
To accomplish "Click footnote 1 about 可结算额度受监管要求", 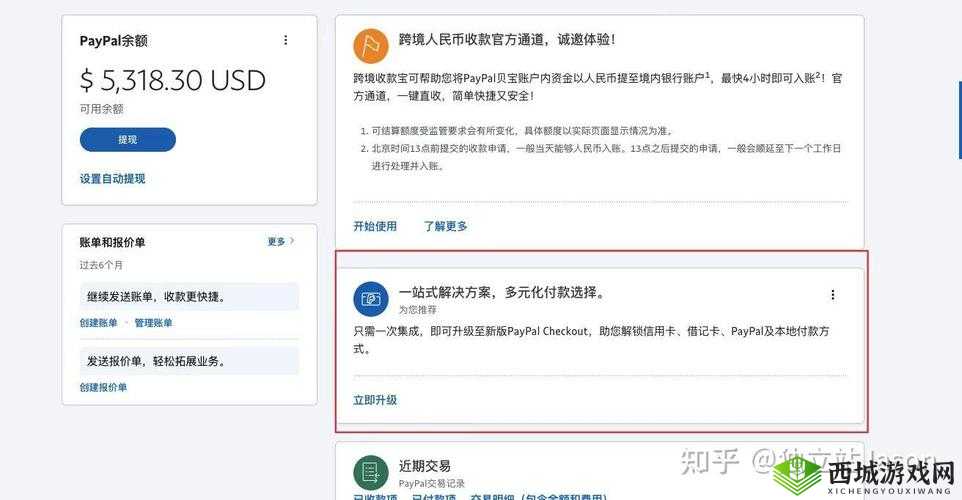I will 523,131.
